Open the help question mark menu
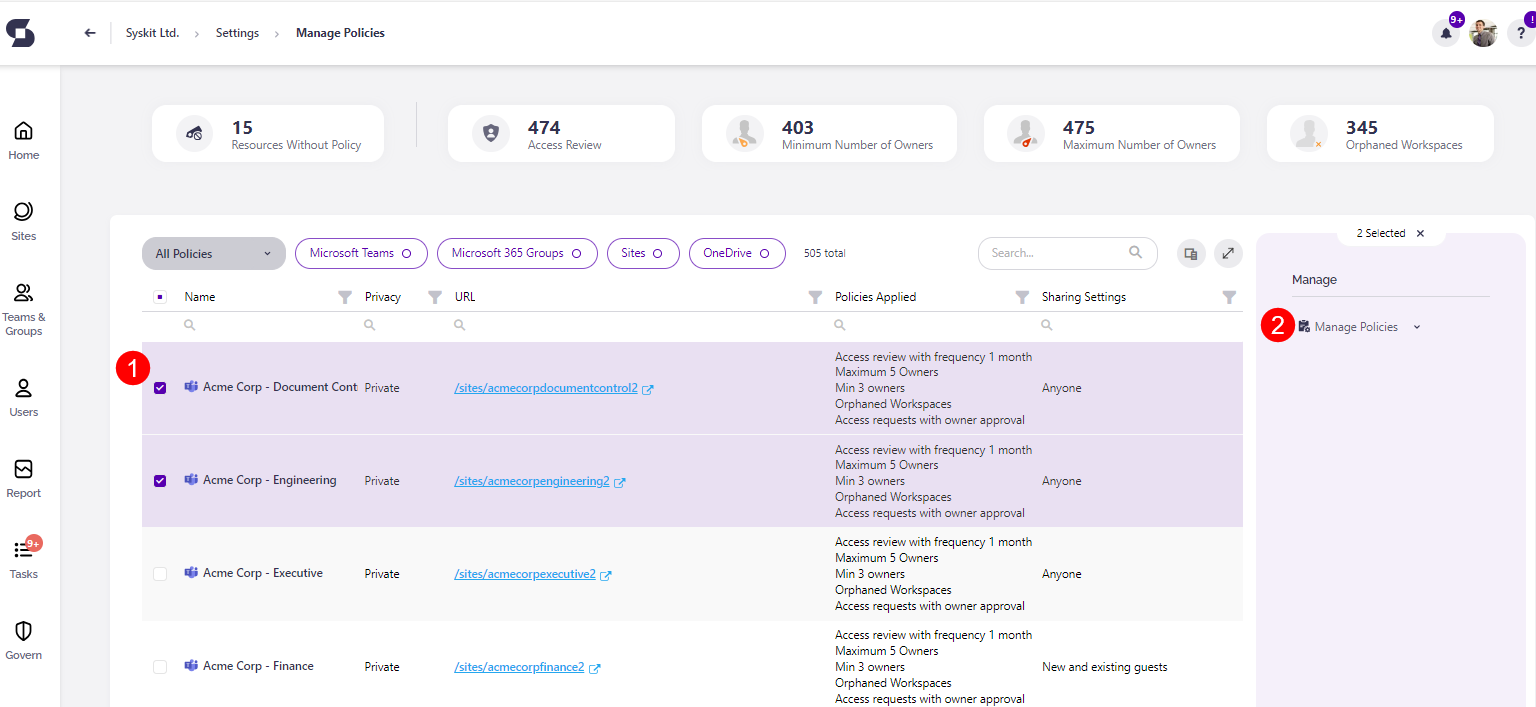 point(1519,32)
